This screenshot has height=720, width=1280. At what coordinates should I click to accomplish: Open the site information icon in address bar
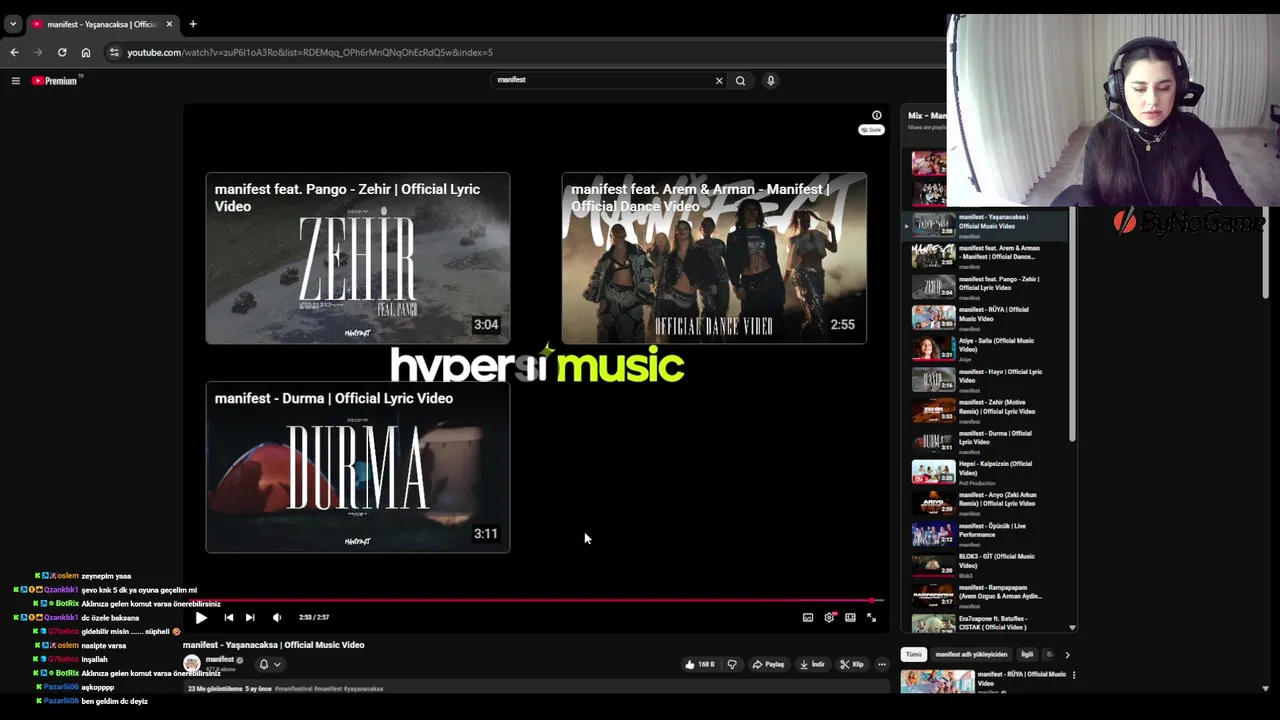tap(114, 52)
